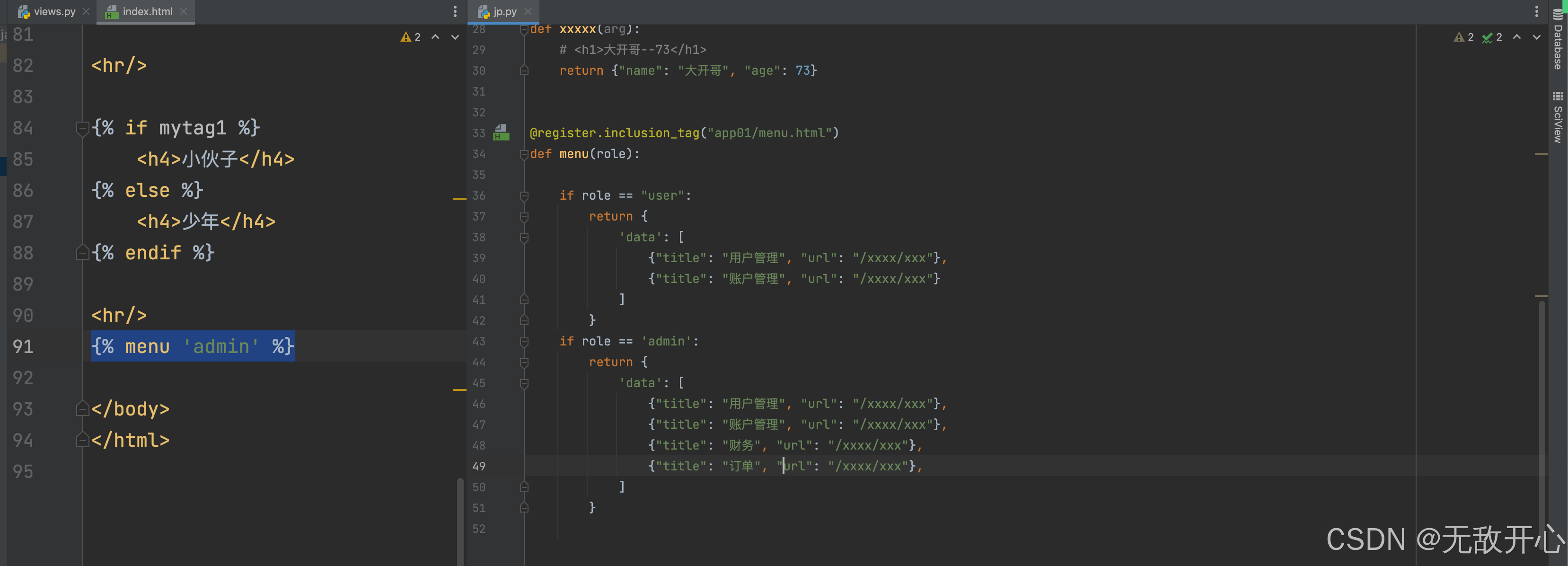Jump to previous problem in jp.py
Image resolution: width=1568 pixels, height=566 pixels.
pyautogui.click(x=1517, y=37)
